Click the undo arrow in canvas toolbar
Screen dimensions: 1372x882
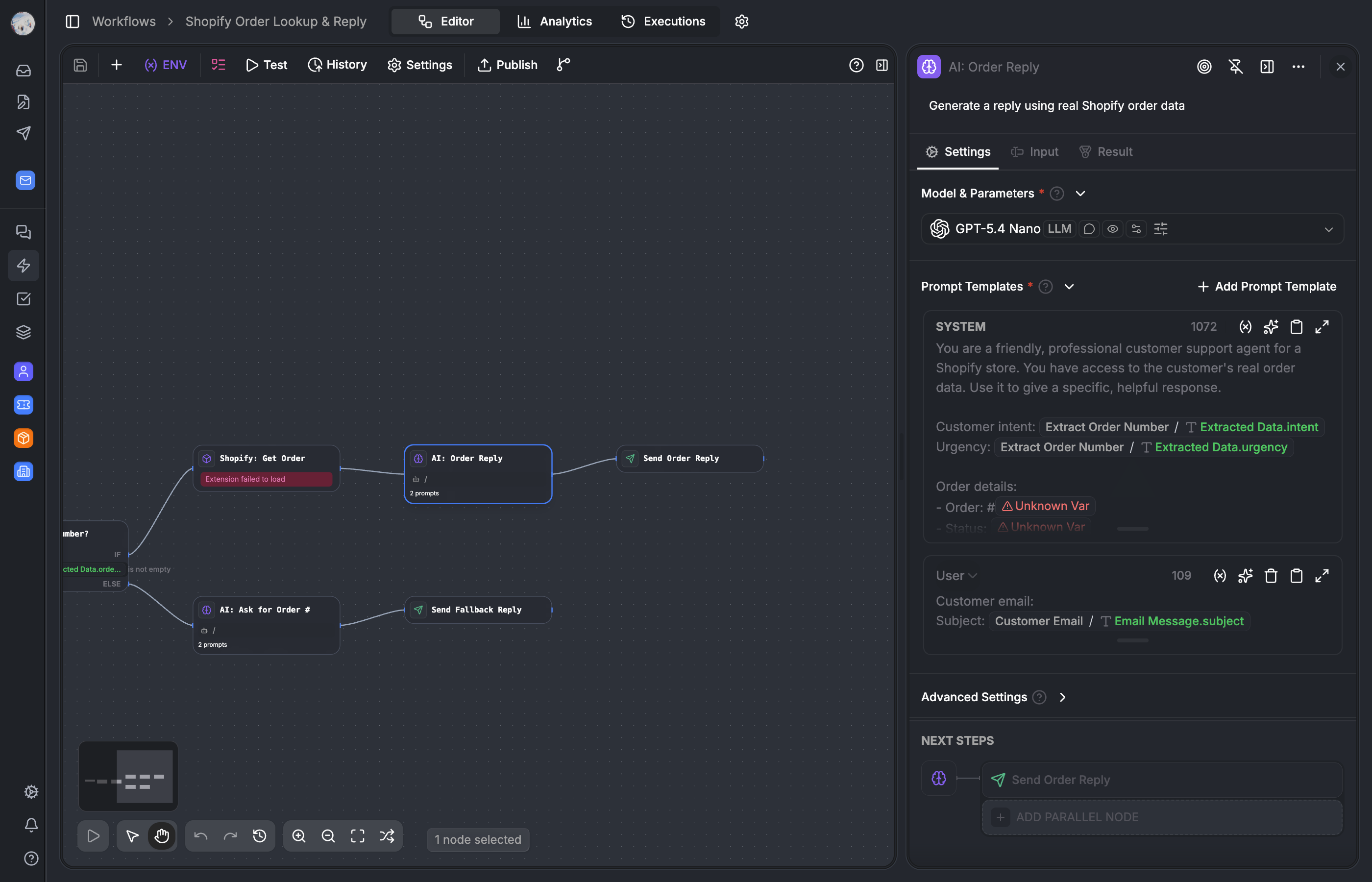(x=200, y=836)
